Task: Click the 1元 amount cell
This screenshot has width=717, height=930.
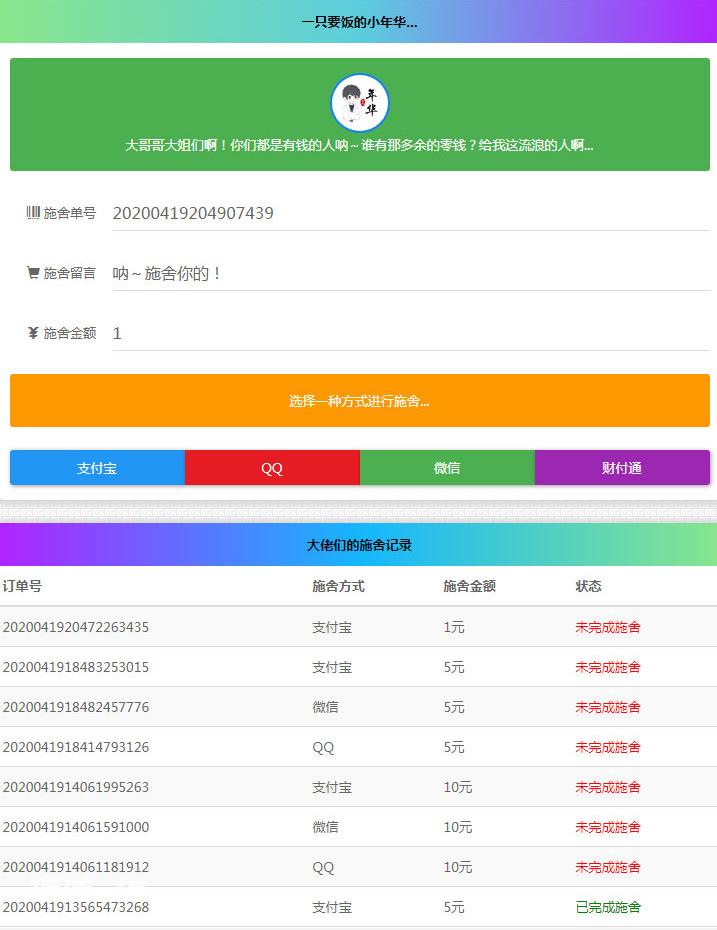Action: [x=454, y=627]
